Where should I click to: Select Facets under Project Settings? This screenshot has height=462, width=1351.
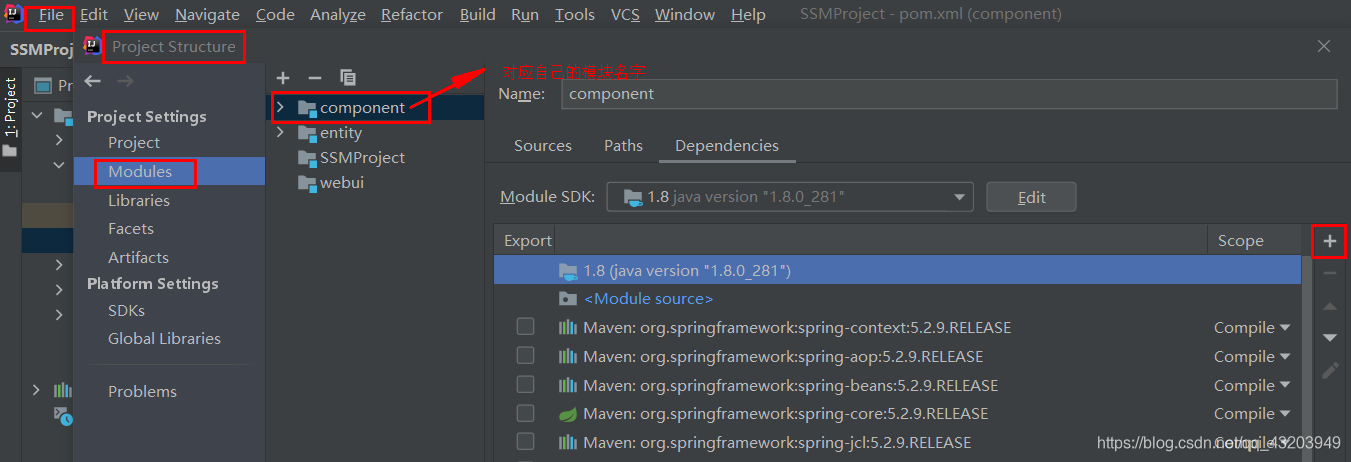pyautogui.click(x=131, y=229)
